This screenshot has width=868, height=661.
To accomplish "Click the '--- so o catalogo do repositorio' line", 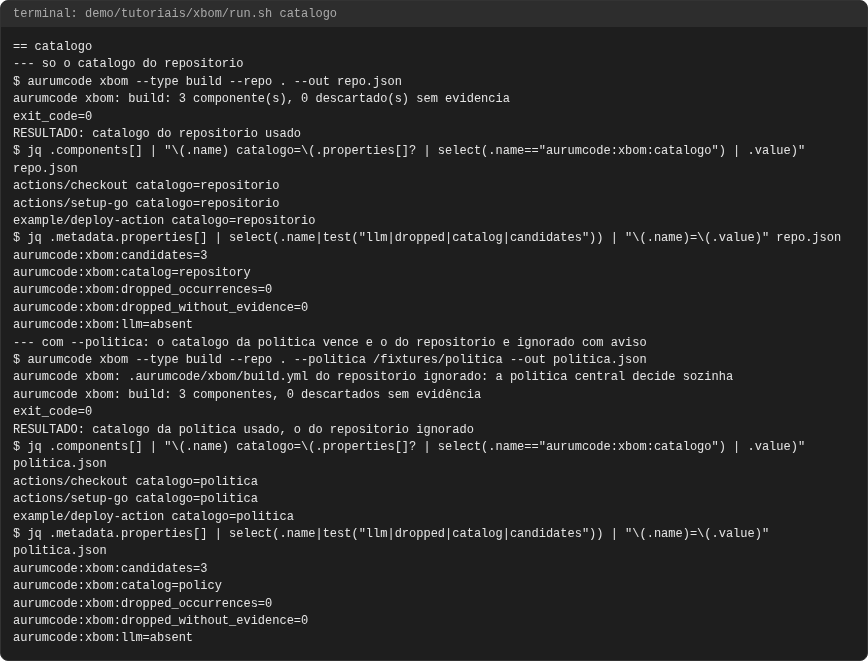I will [x=128, y=63].
